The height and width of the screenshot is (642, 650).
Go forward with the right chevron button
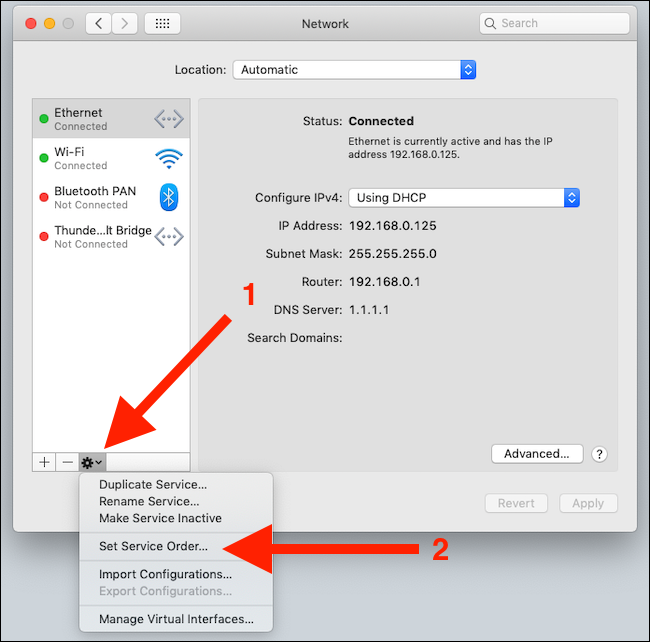pyautogui.click(x=124, y=24)
